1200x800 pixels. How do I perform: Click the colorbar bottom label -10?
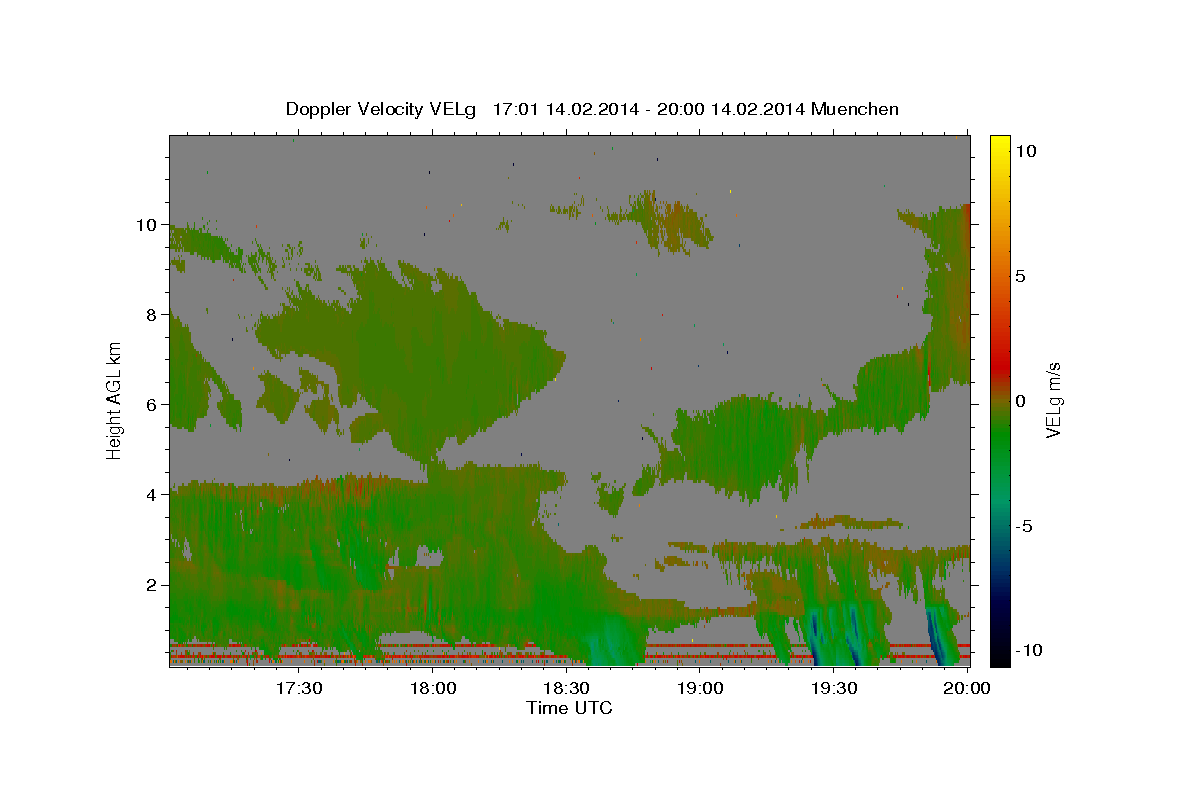coord(1028,651)
